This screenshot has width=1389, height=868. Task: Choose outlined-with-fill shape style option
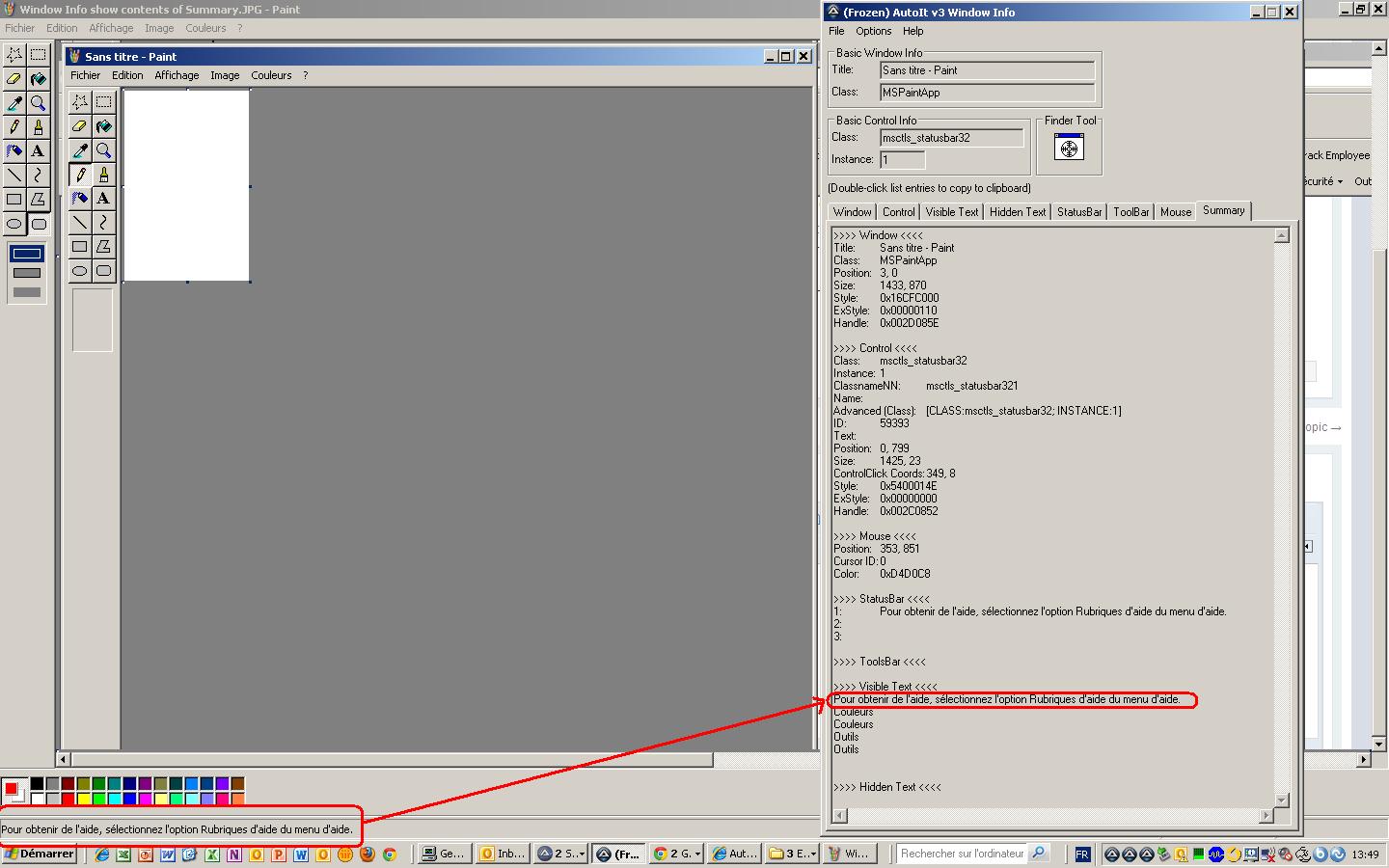[27, 273]
